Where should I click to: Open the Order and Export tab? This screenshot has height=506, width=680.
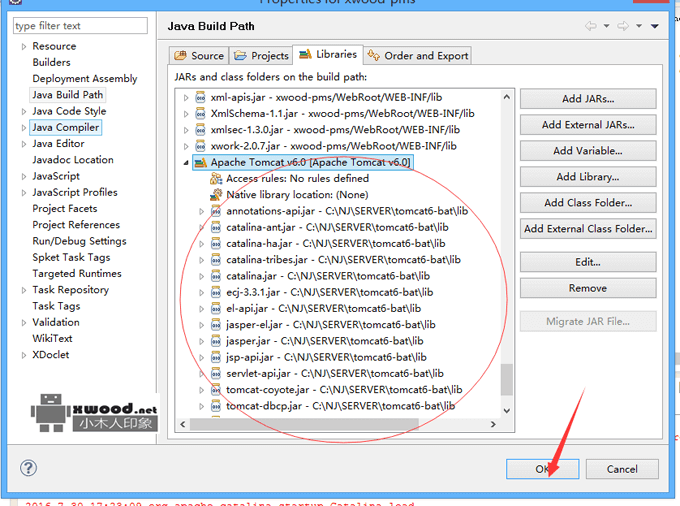(x=418, y=55)
